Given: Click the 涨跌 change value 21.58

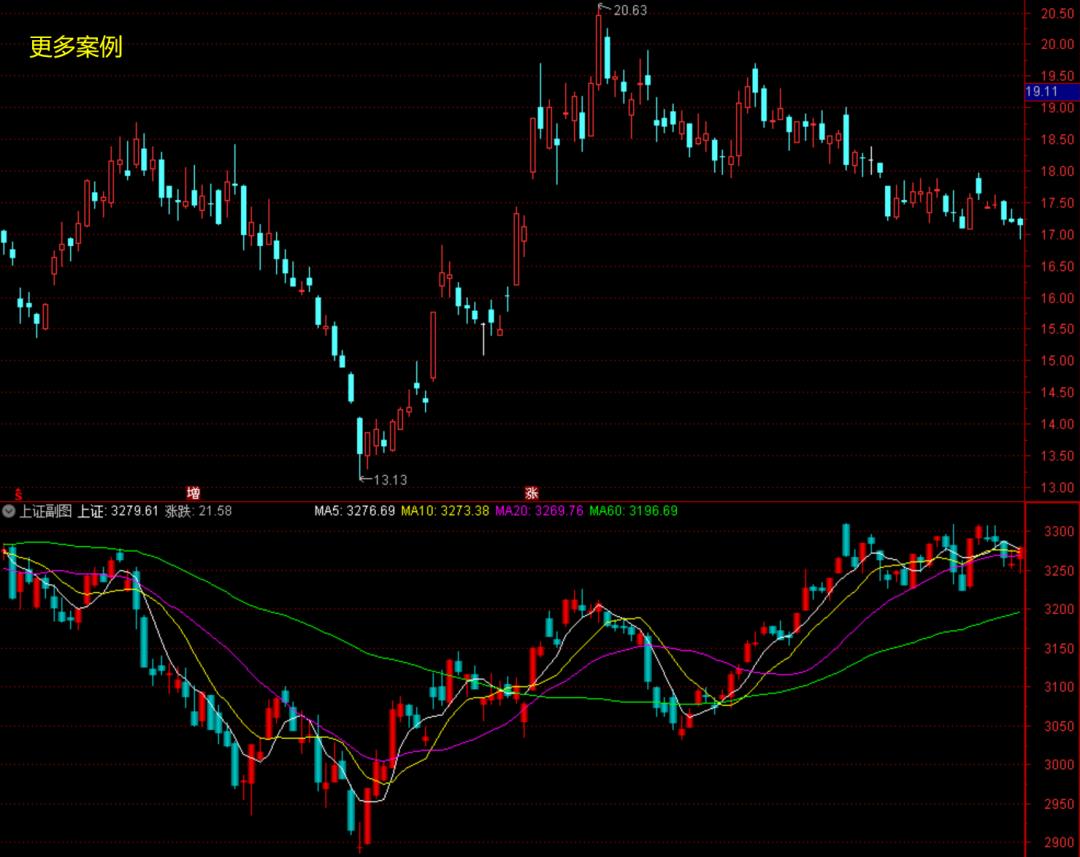Looking at the screenshot, I should (x=198, y=511).
